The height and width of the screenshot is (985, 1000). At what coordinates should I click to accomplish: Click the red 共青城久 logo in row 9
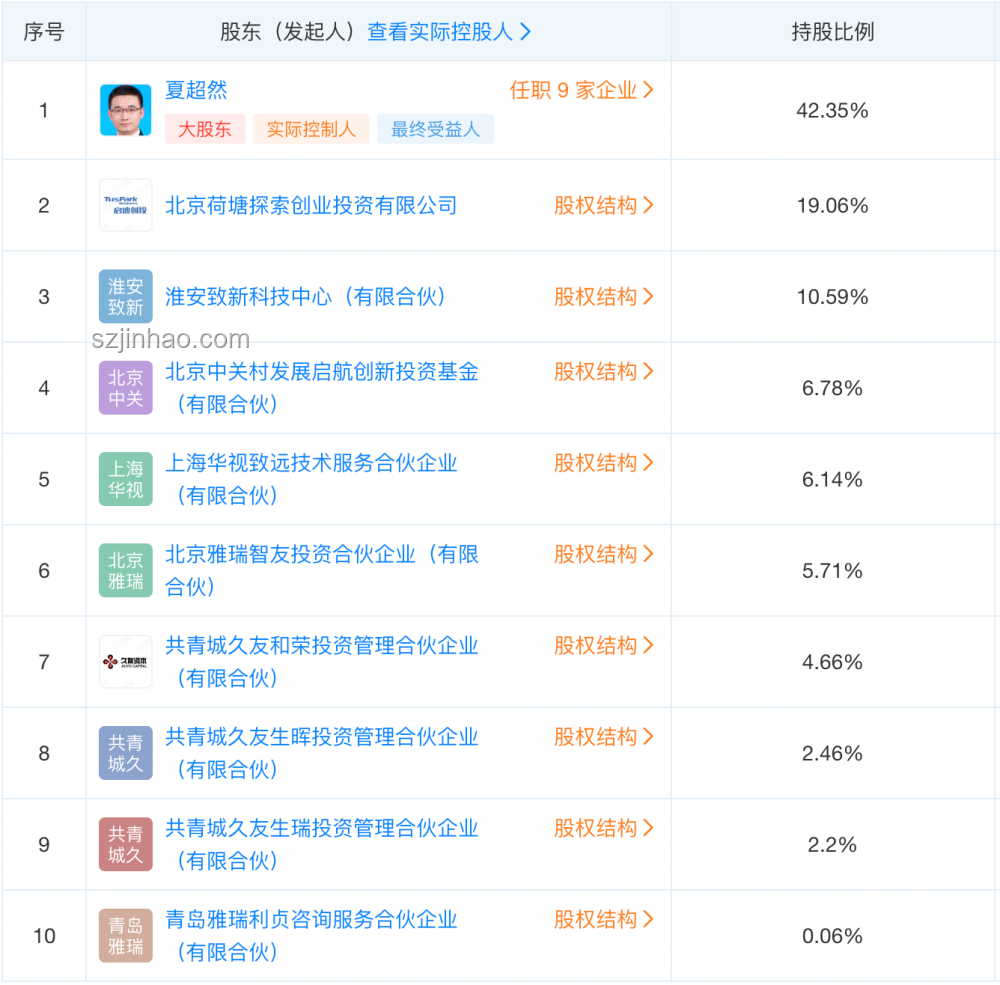pyautogui.click(x=126, y=844)
